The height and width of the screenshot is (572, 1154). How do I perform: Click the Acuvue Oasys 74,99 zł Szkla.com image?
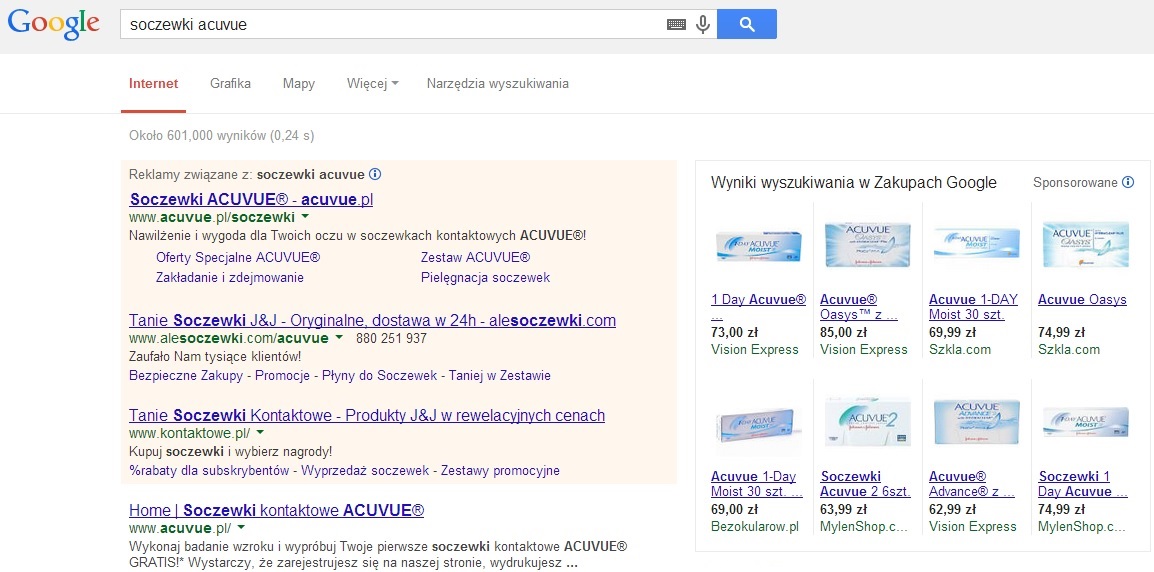[1086, 244]
